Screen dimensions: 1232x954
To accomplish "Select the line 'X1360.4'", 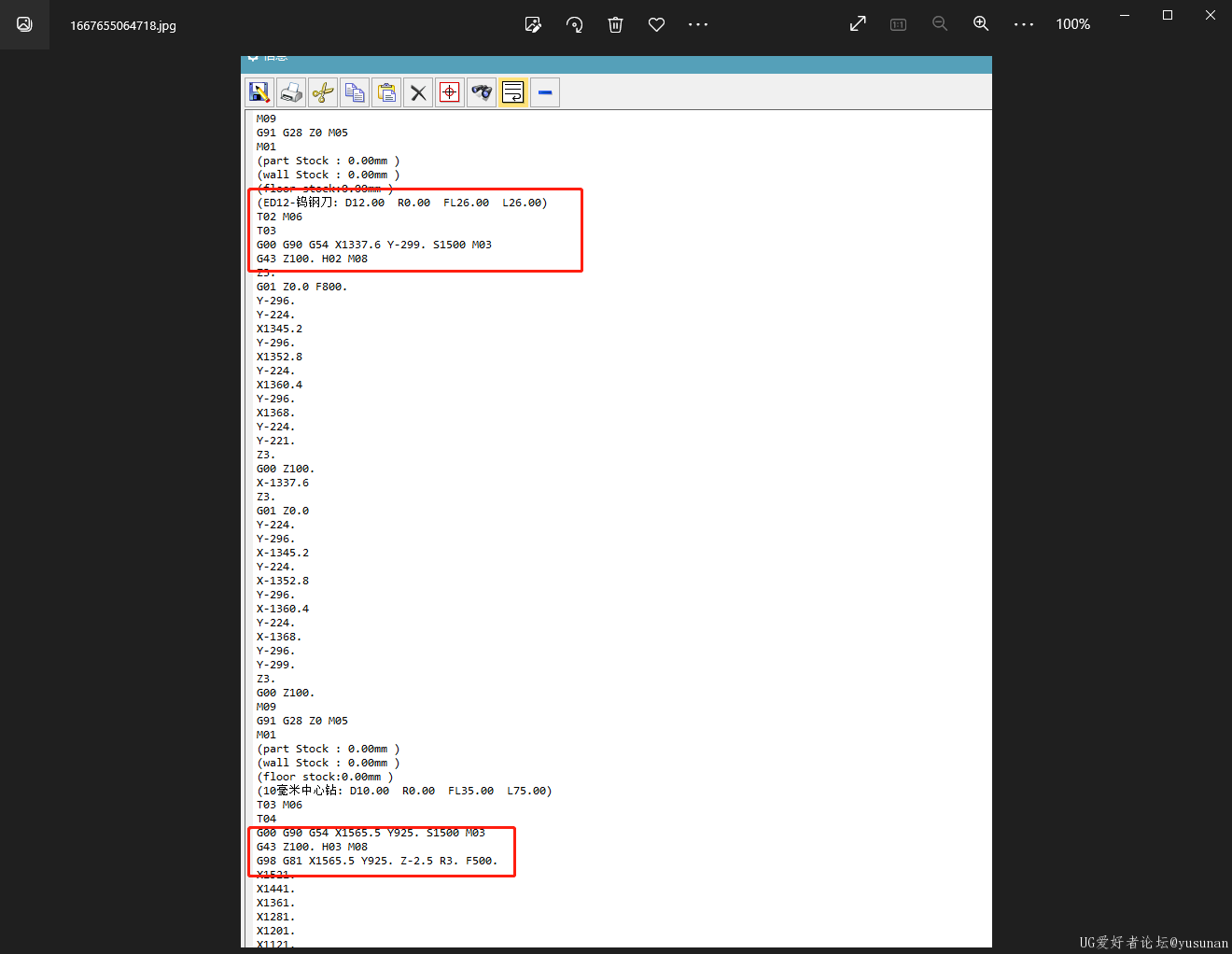I will click(x=279, y=385).
